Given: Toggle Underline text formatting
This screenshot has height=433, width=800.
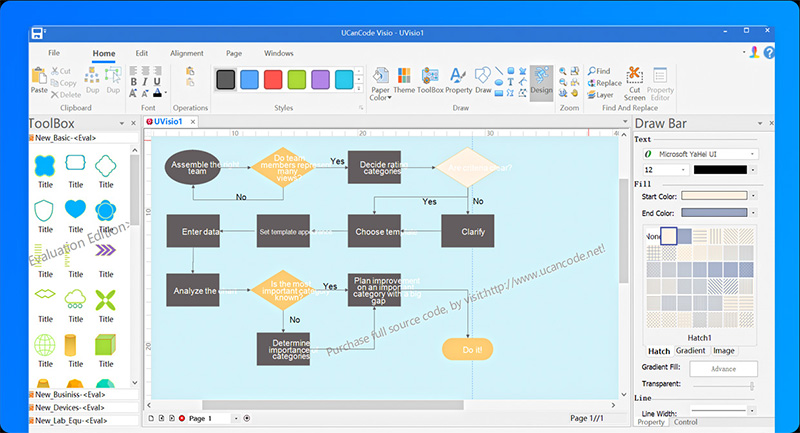Looking at the screenshot, I should click(157, 82).
